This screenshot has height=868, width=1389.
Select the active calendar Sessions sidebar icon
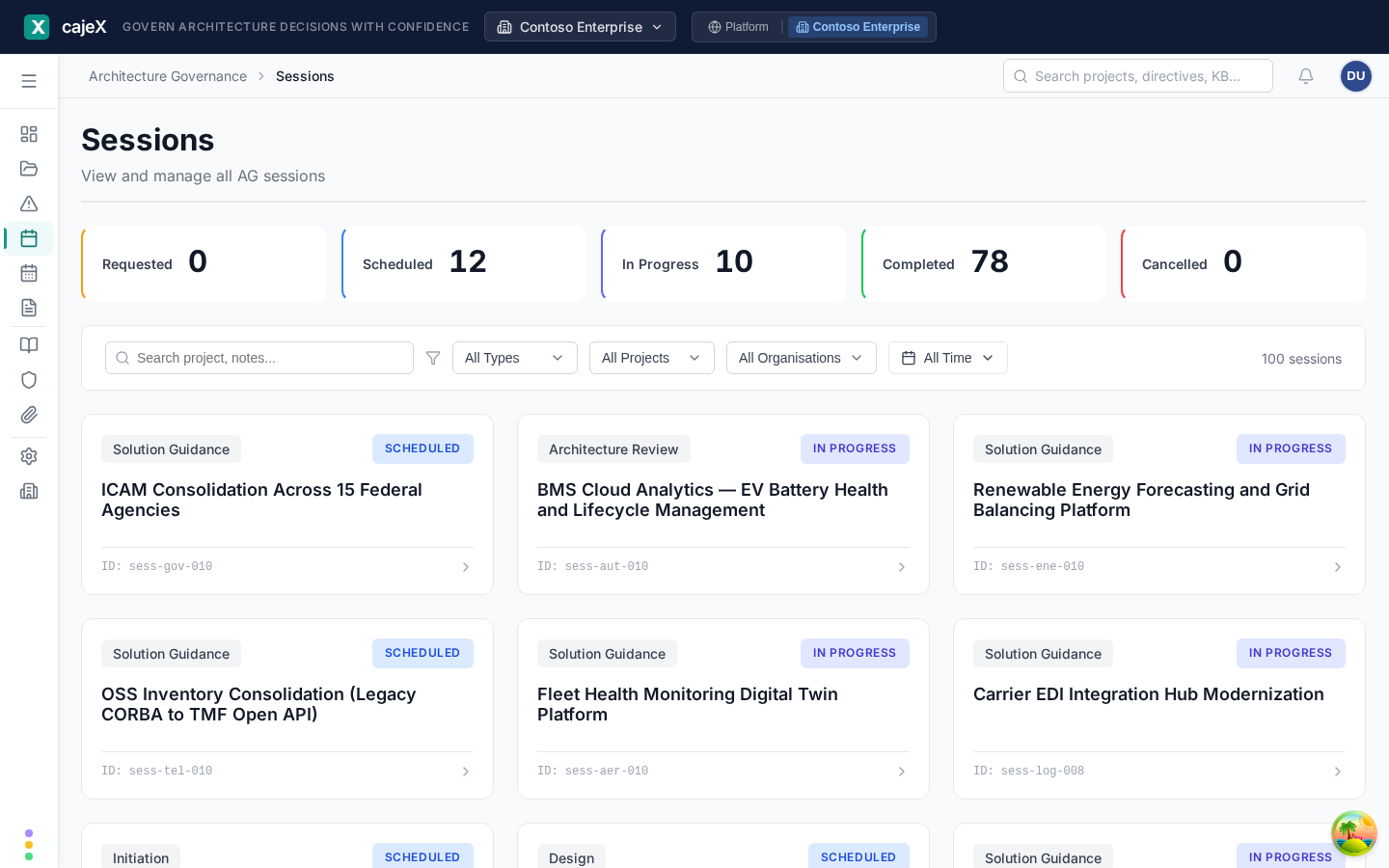[29, 238]
